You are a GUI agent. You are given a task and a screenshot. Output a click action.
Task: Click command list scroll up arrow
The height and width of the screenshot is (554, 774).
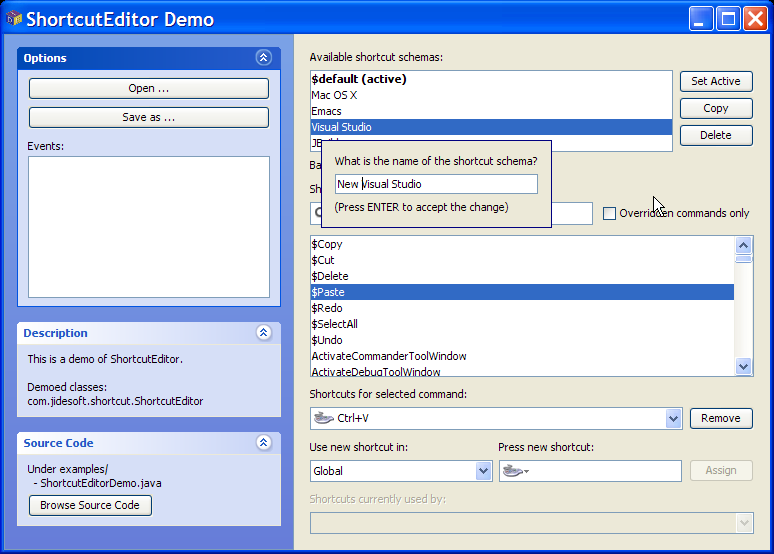click(743, 245)
